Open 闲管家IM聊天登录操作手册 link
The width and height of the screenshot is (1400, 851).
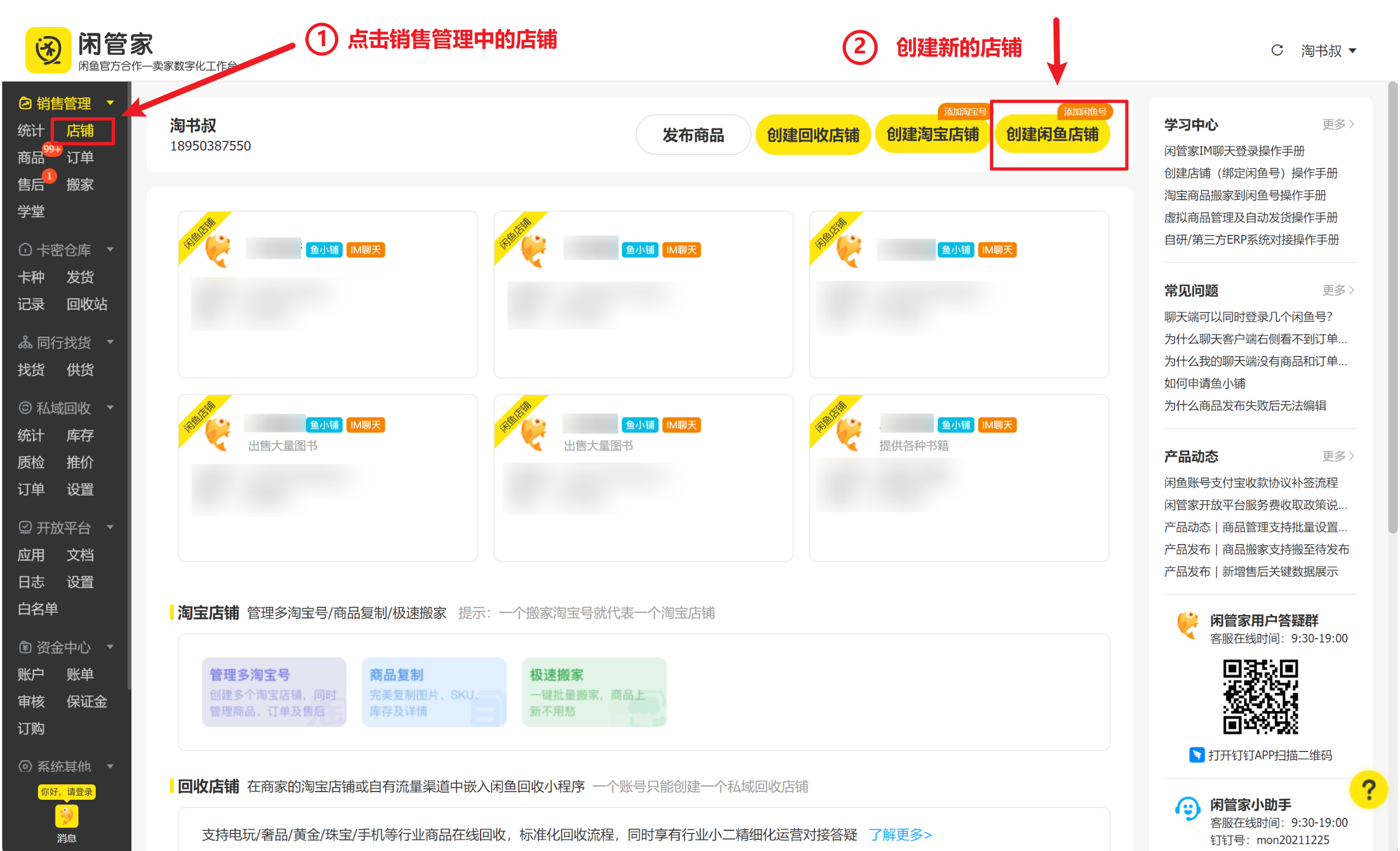(x=1234, y=151)
